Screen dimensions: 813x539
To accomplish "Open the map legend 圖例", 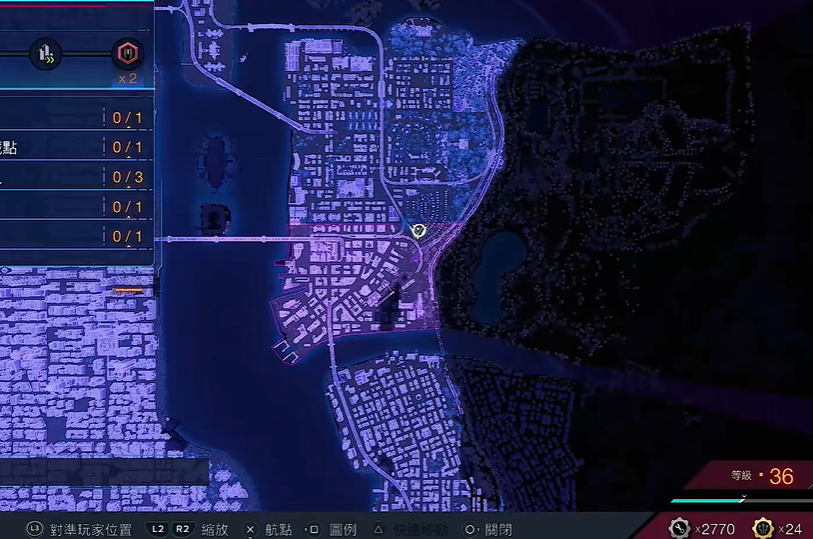I will tap(343, 530).
